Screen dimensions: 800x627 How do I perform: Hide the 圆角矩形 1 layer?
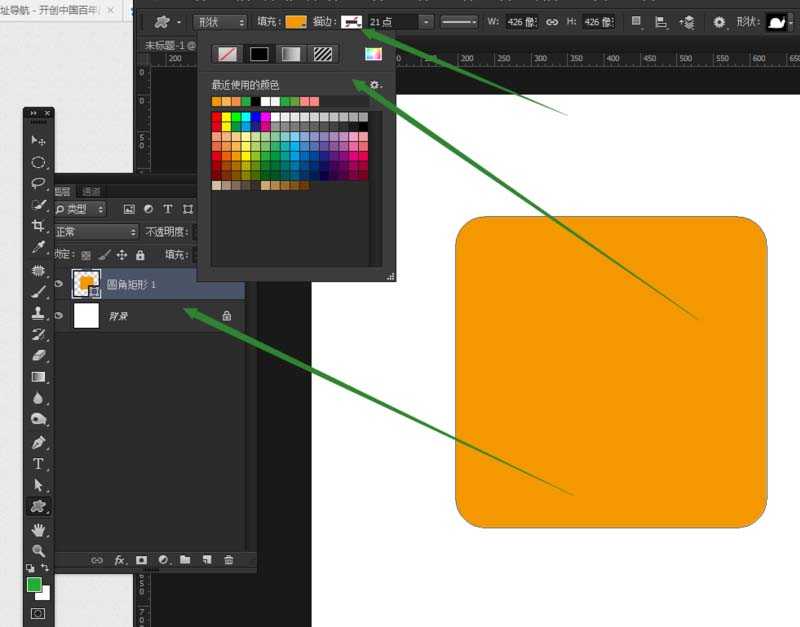59,285
